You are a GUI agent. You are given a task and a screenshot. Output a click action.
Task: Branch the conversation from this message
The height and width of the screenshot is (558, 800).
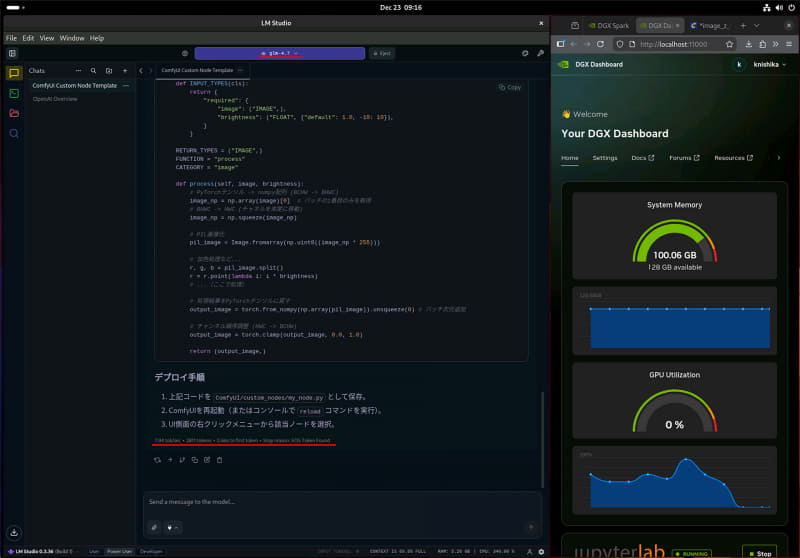(x=182, y=460)
